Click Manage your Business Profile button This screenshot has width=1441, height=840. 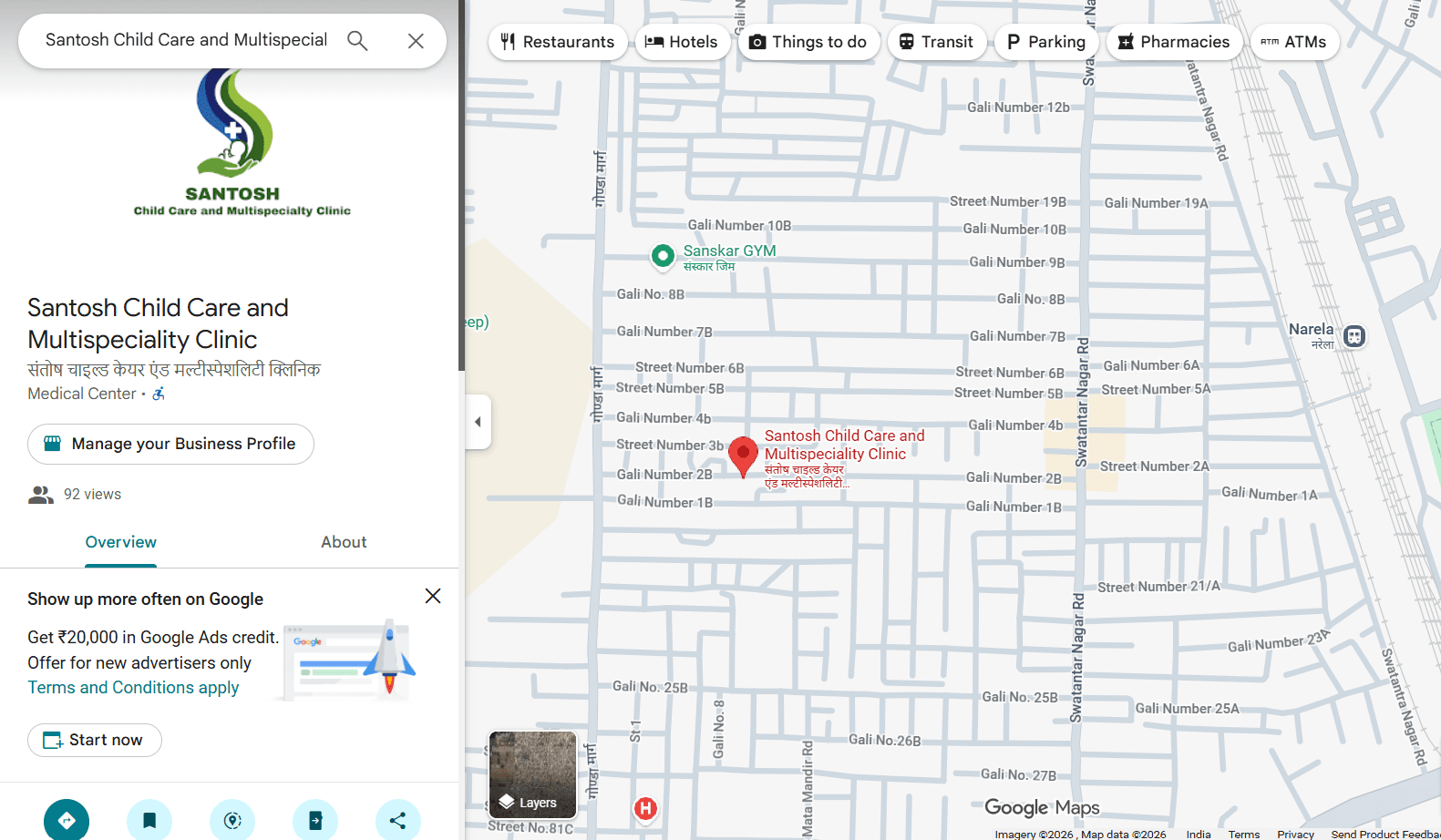(x=170, y=444)
